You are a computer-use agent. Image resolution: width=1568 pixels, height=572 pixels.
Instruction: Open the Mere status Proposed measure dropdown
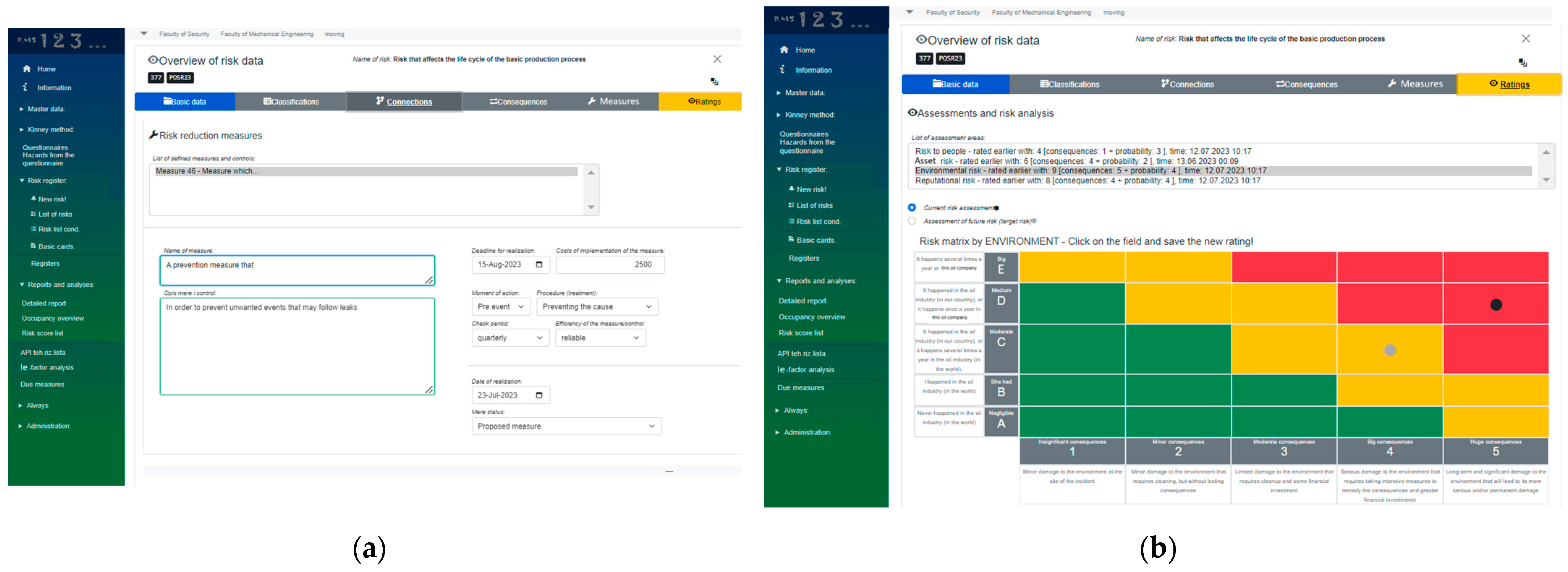tap(565, 427)
